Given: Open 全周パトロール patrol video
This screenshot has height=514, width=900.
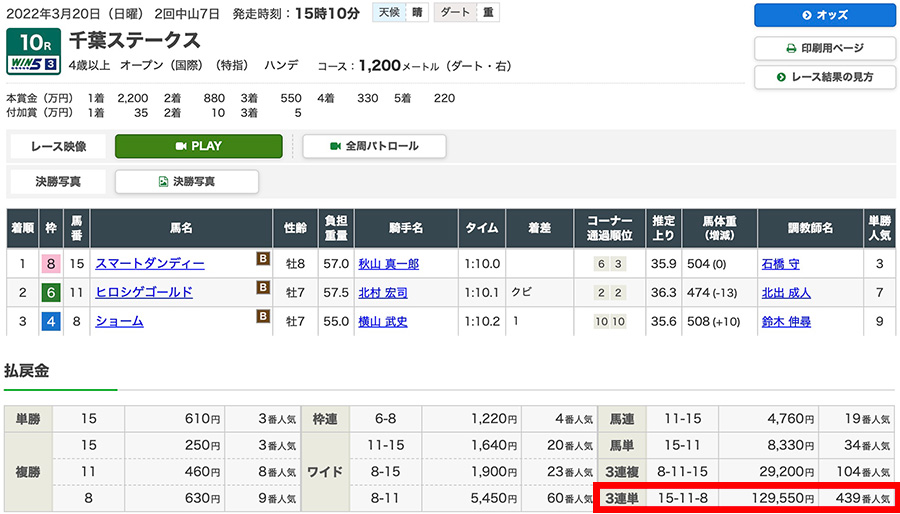Looking at the screenshot, I should coord(374,146).
